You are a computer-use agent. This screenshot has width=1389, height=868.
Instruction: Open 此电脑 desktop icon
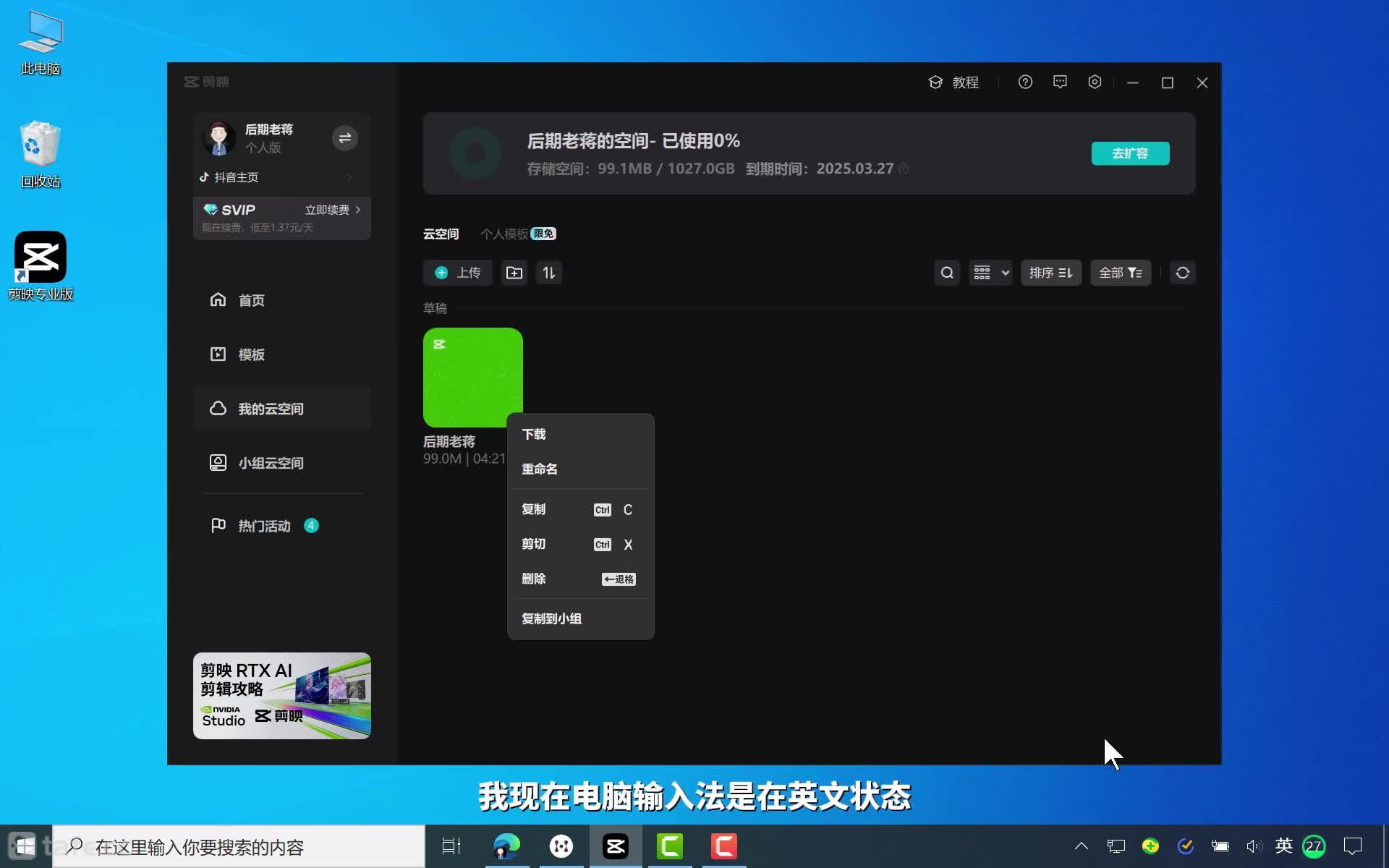(x=41, y=43)
